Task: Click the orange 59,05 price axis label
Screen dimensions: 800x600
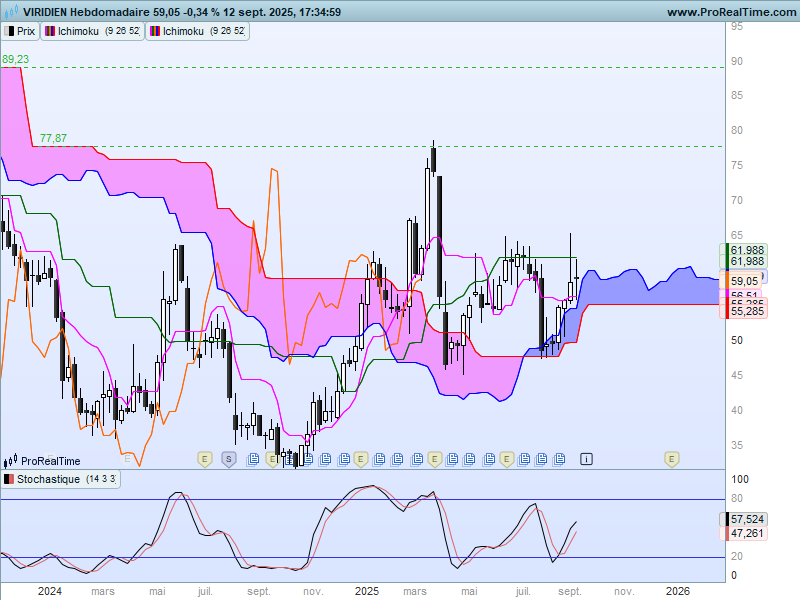Action: click(744, 281)
